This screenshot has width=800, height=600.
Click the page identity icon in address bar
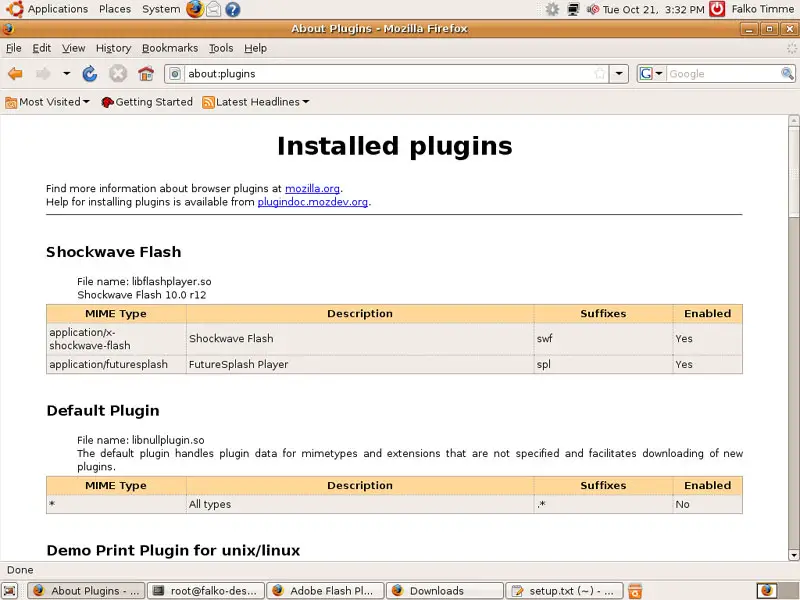click(x=174, y=74)
